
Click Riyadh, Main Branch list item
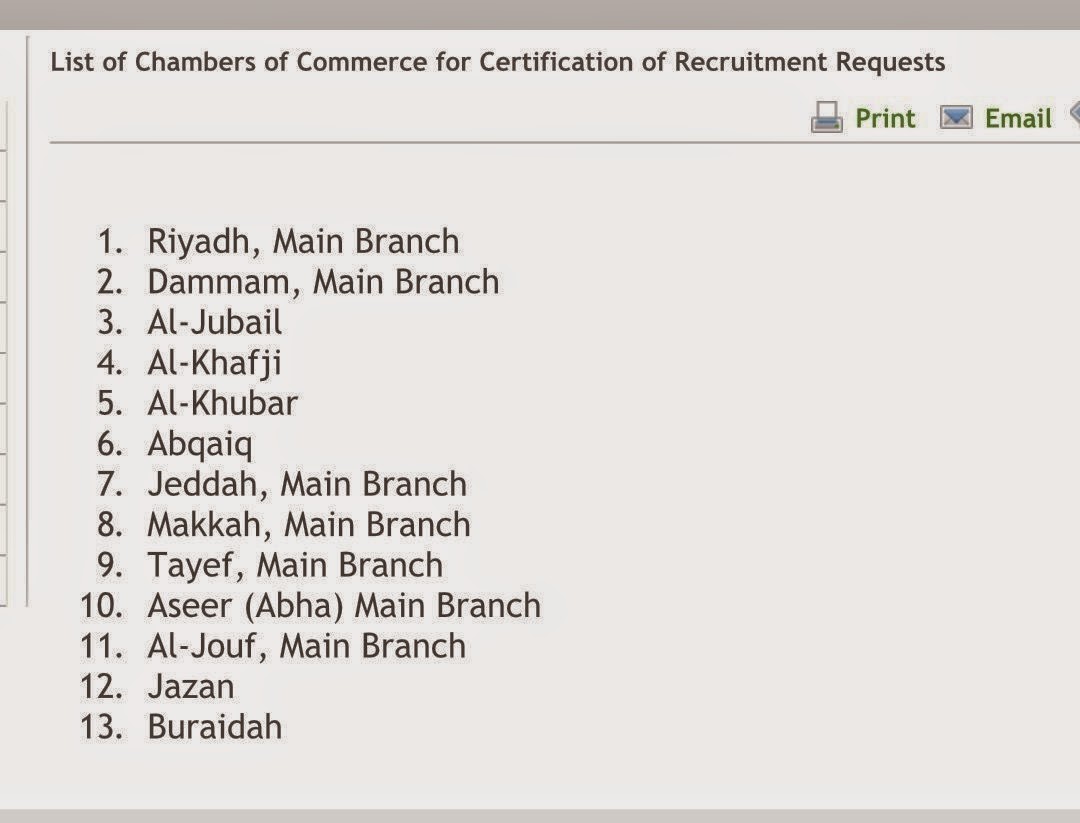pyautogui.click(x=303, y=242)
